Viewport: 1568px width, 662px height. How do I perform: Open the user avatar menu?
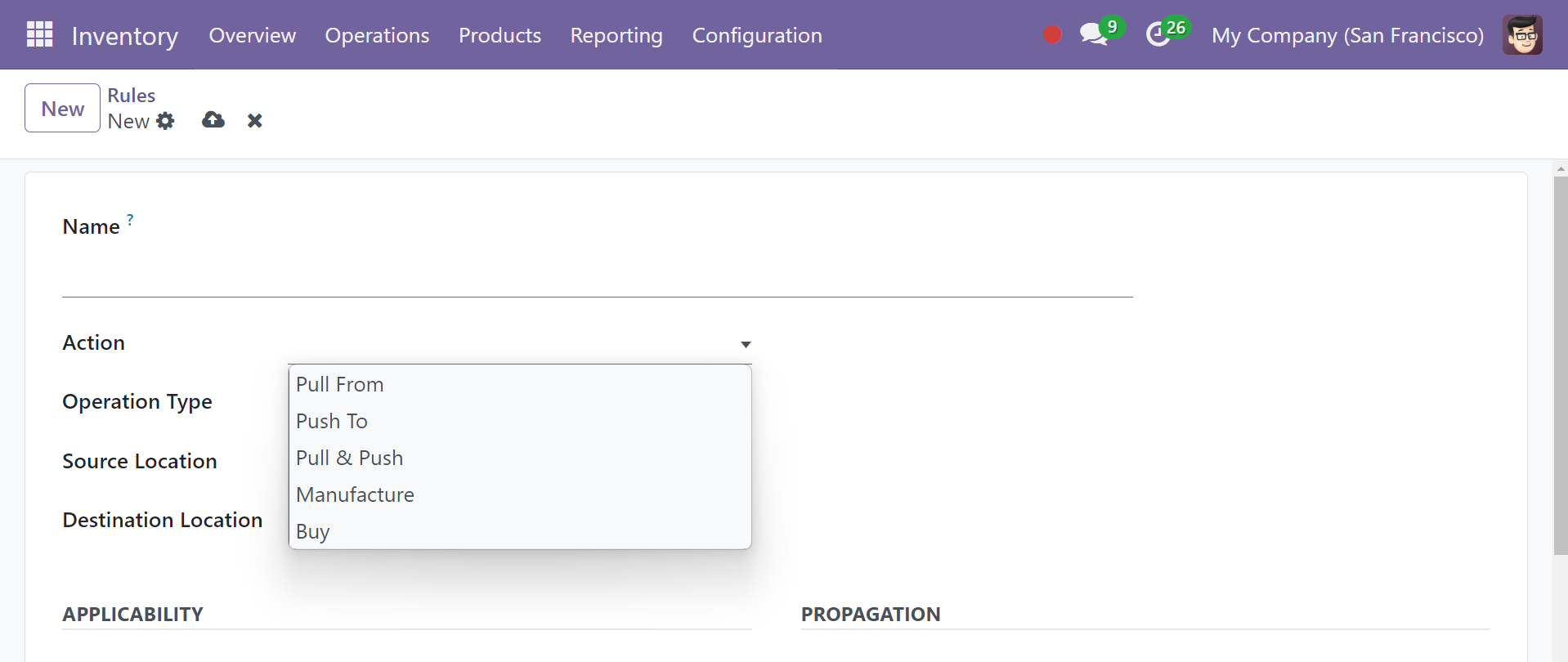coord(1522,34)
